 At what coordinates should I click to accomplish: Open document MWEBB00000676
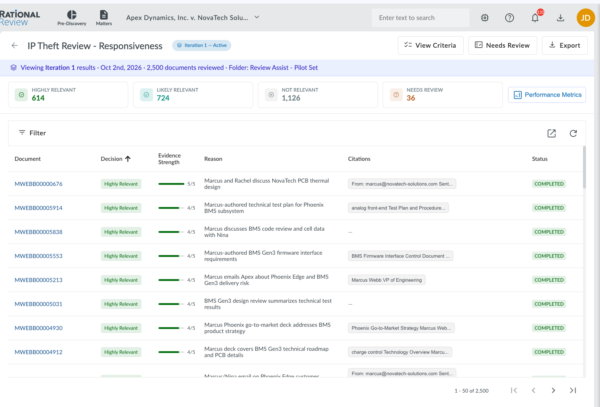(38, 184)
